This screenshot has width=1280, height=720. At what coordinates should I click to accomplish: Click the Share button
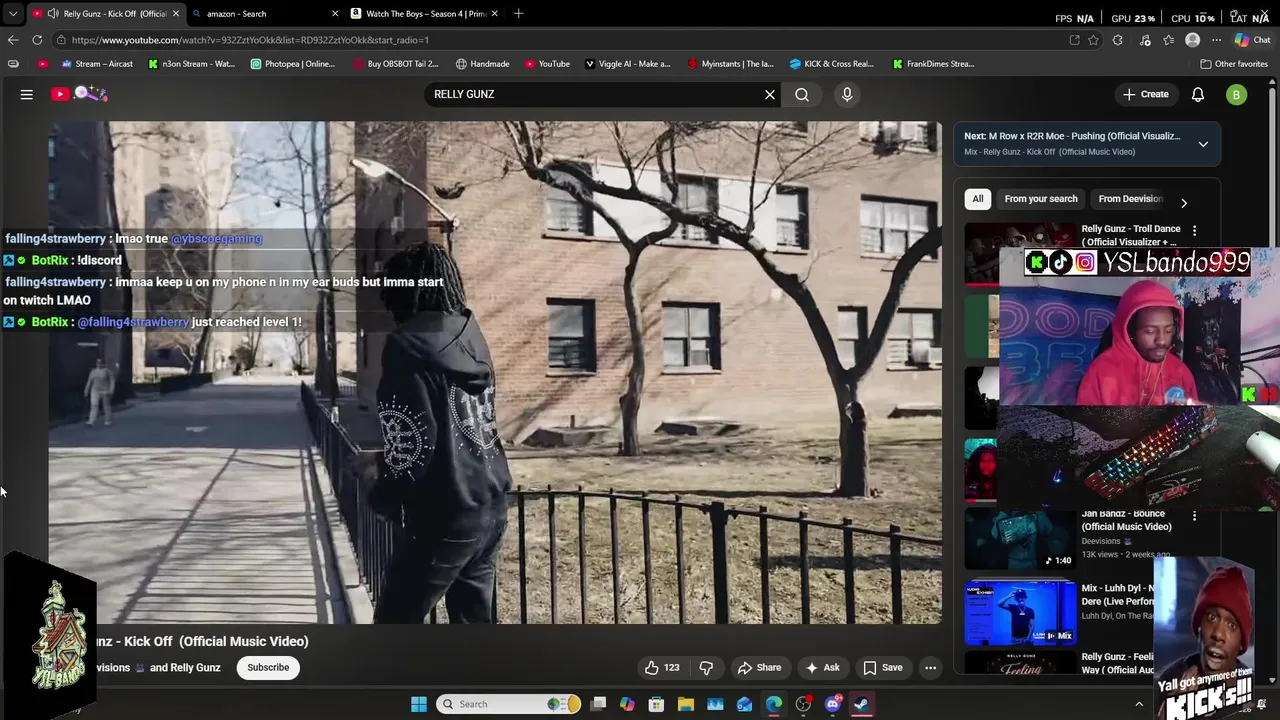point(759,668)
